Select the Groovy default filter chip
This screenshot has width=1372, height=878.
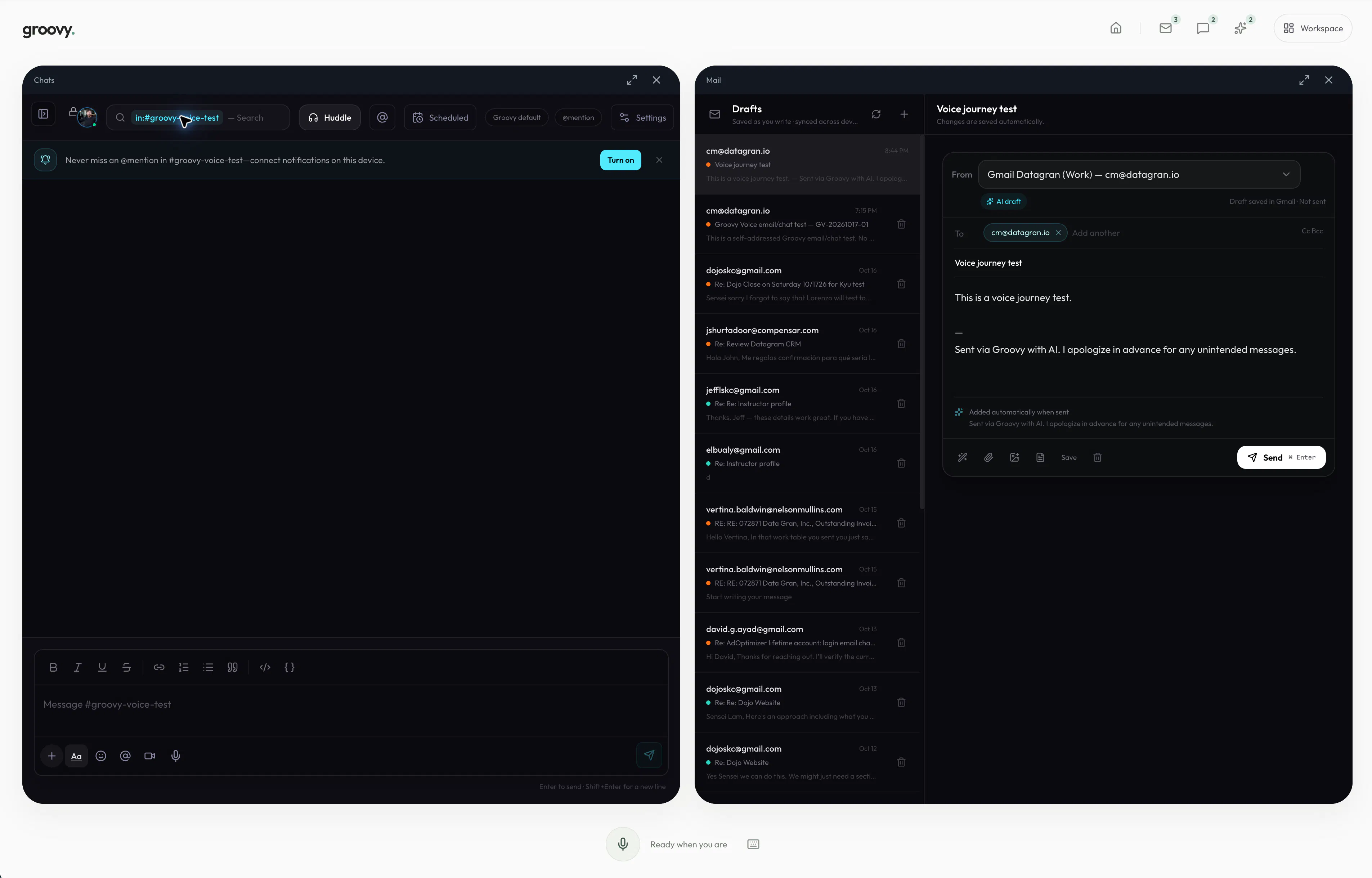[x=516, y=117]
